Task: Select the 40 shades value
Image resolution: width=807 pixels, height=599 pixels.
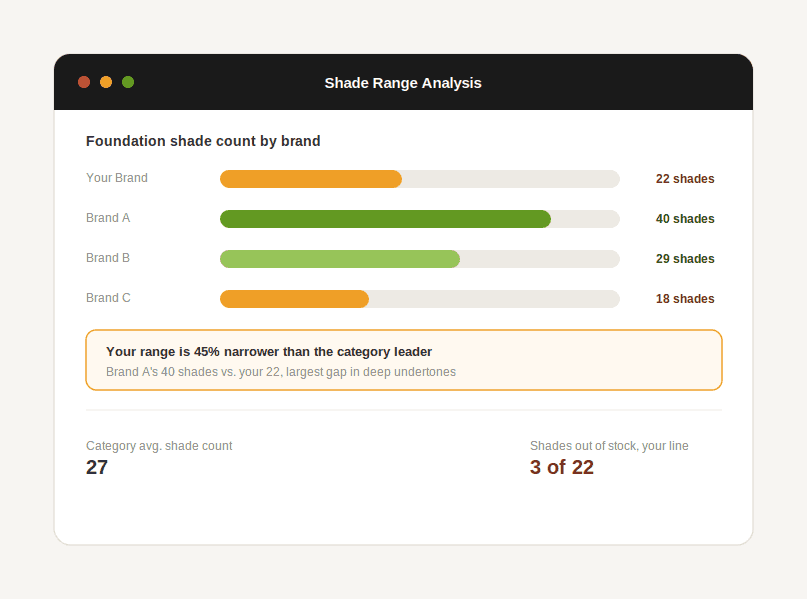Action: [685, 219]
